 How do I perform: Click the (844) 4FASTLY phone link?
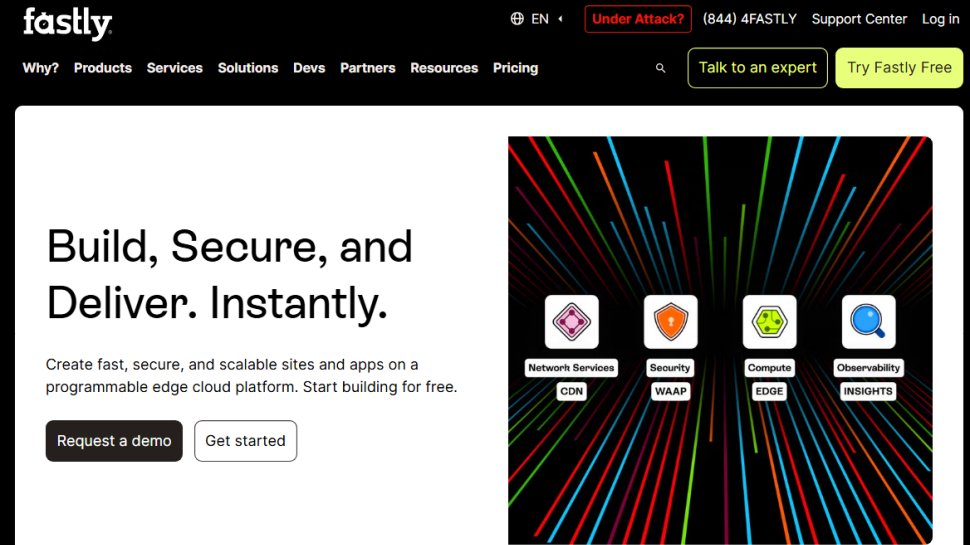coord(750,19)
